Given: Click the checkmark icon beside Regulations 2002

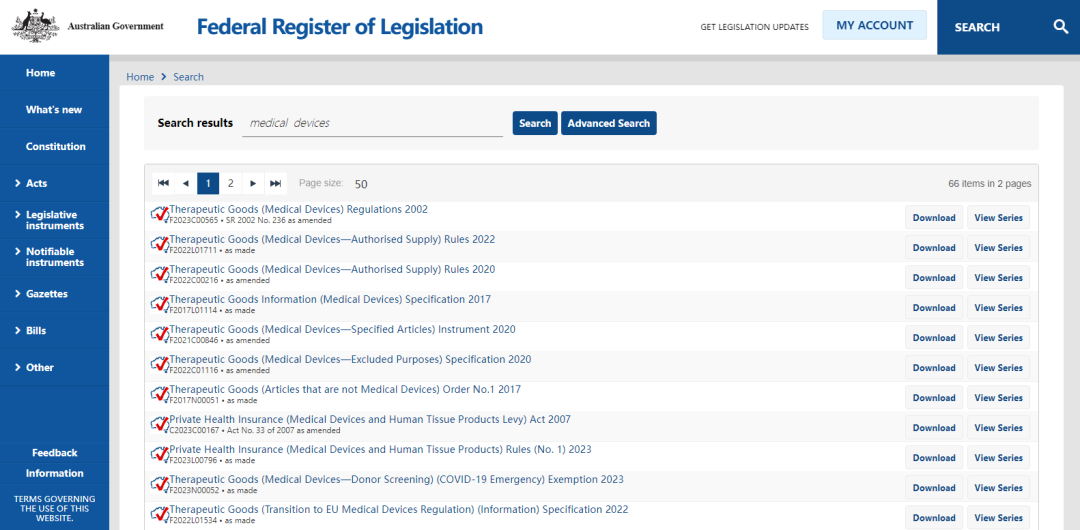Looking at the screenshot, I should coord(159,214).
